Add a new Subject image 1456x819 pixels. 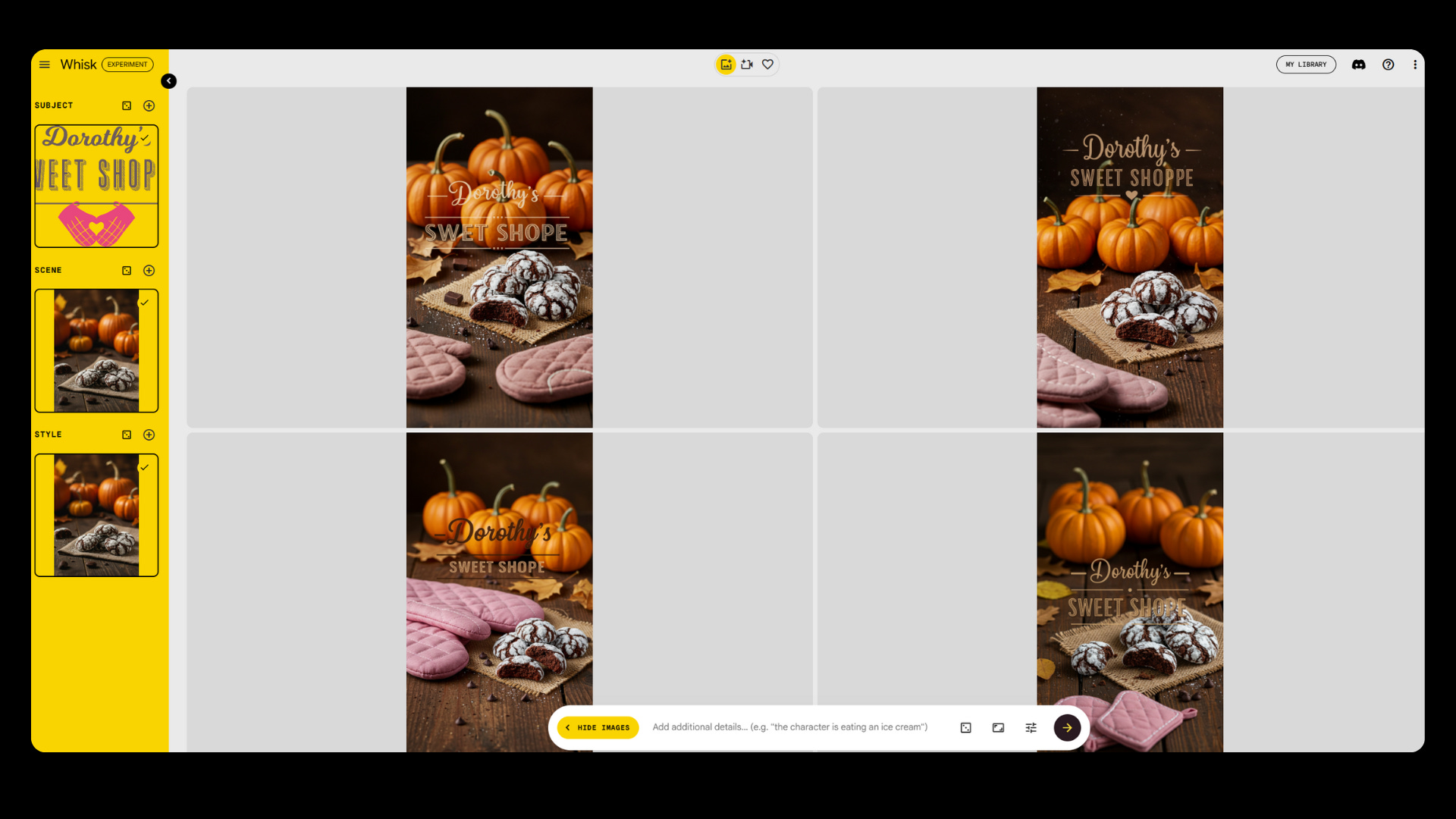(149, 105)
